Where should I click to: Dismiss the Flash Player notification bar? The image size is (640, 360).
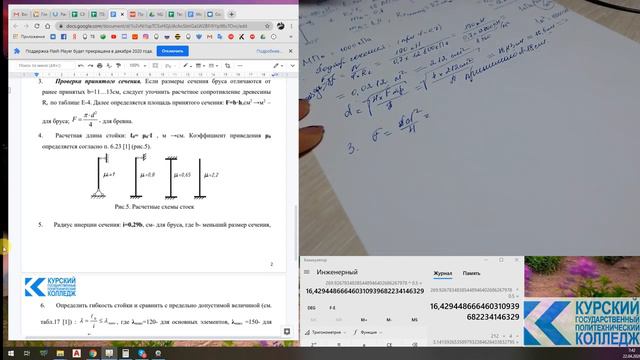pyautogui.click(x=291, y=51)
